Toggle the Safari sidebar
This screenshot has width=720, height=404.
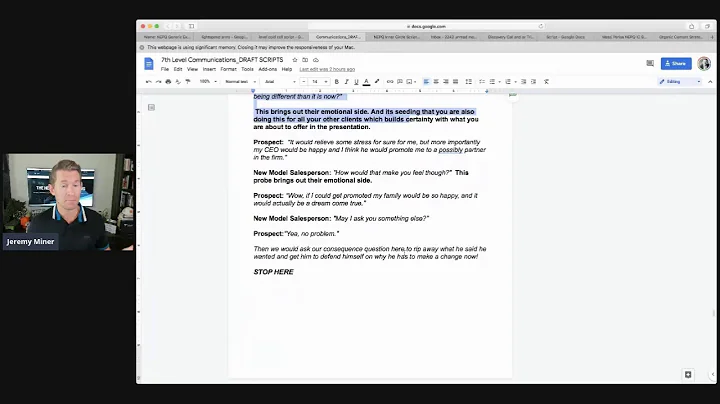(191, 26)
